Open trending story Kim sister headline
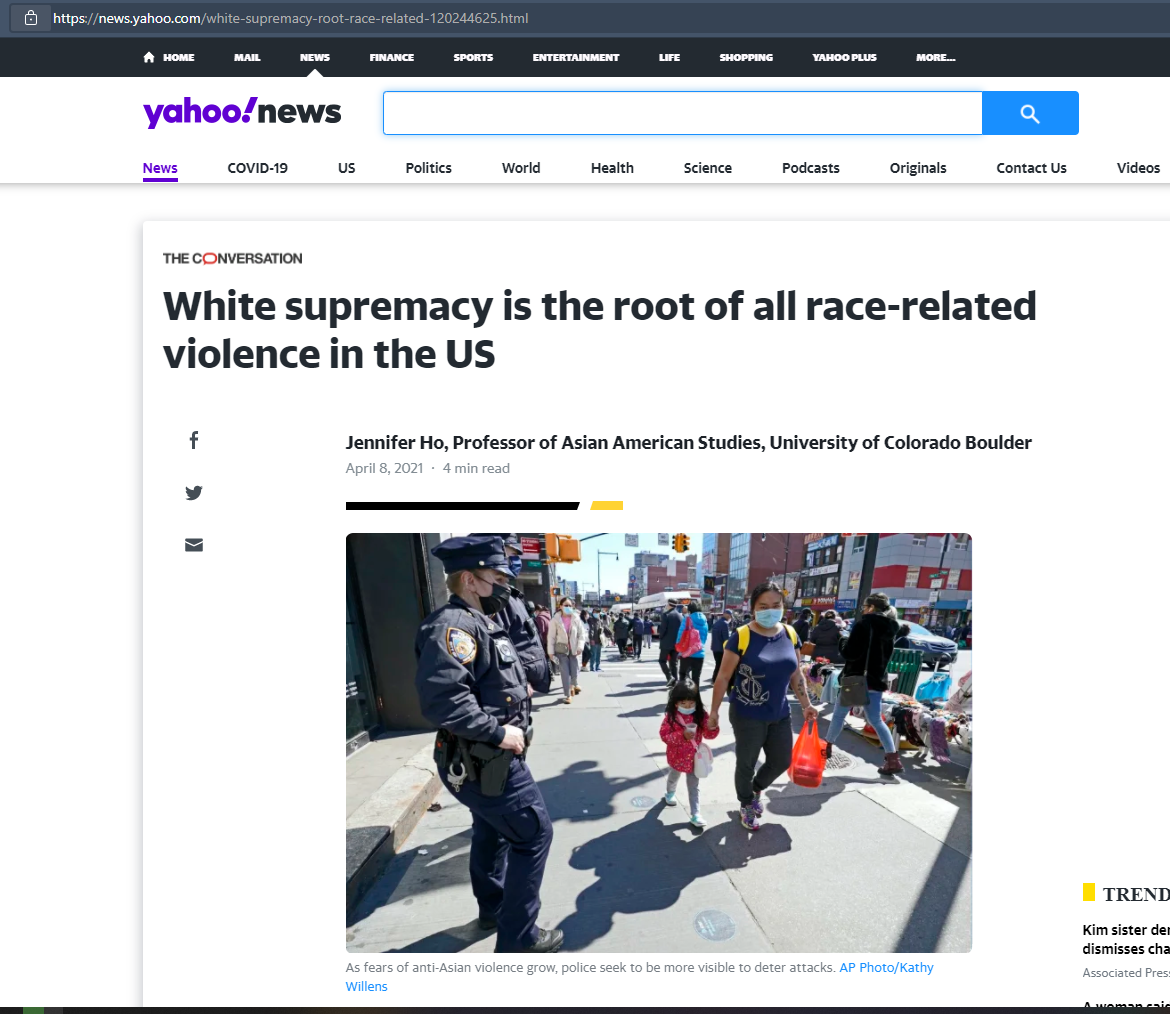 click(1126, 939)
